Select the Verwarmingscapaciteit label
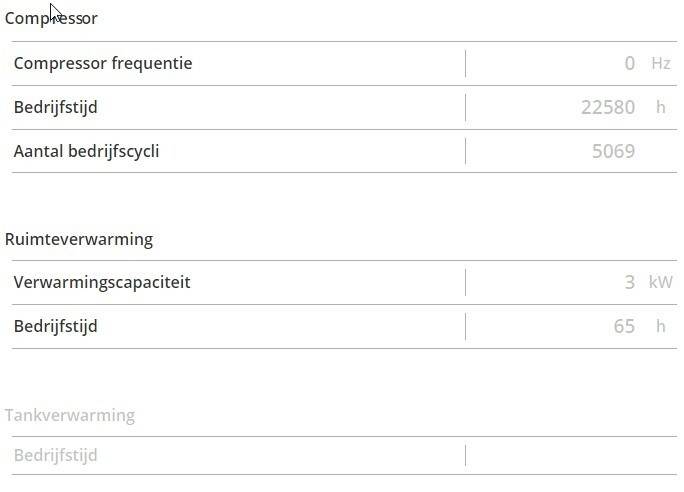Screen dimensions: 684x492 coord(102,282)
